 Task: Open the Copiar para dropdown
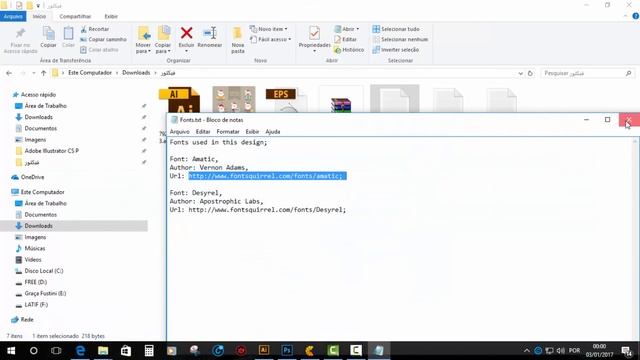[163, 48]
